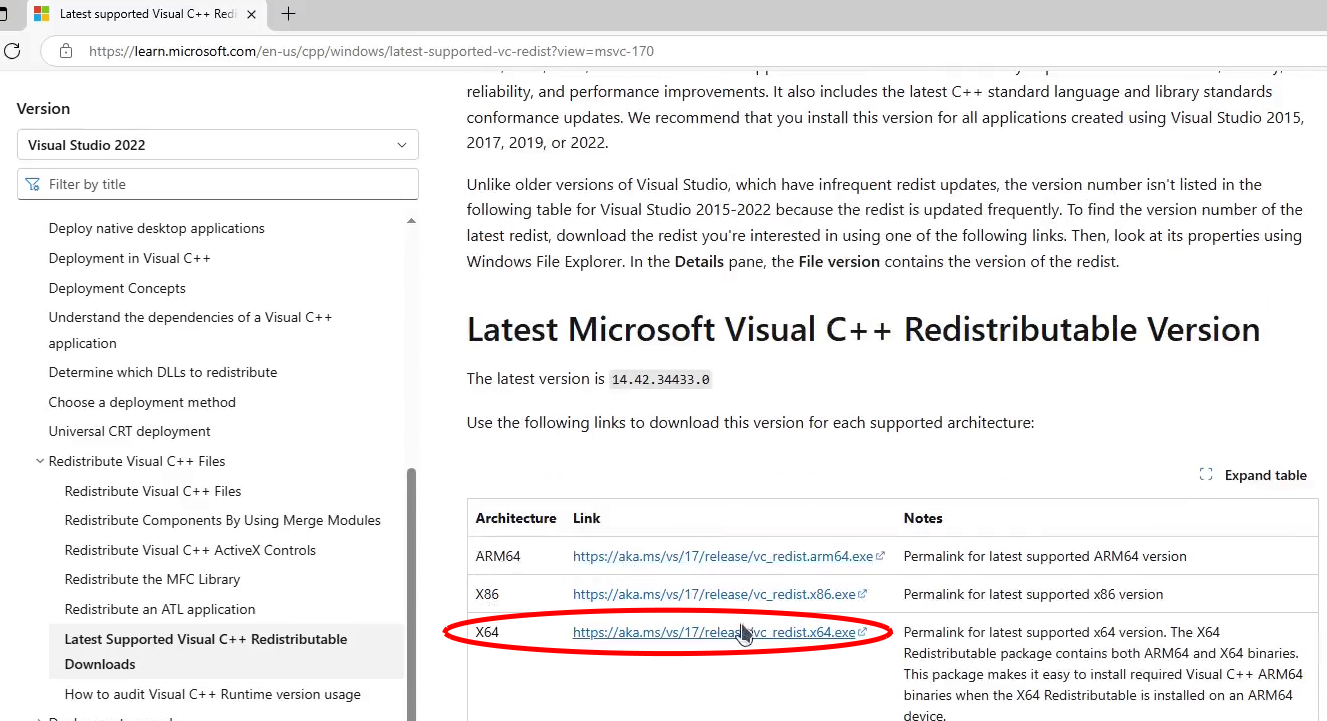
Task: Open How to audit Visual C++ Runtime version usage
Action: 213,694
